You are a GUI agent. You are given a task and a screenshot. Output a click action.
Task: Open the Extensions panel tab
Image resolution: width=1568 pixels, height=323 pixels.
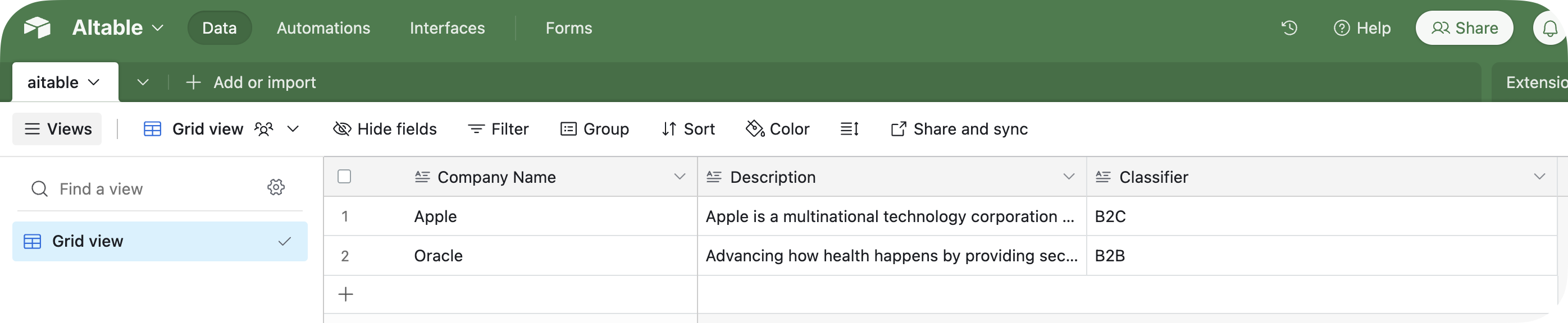(x=1530, y=82)
